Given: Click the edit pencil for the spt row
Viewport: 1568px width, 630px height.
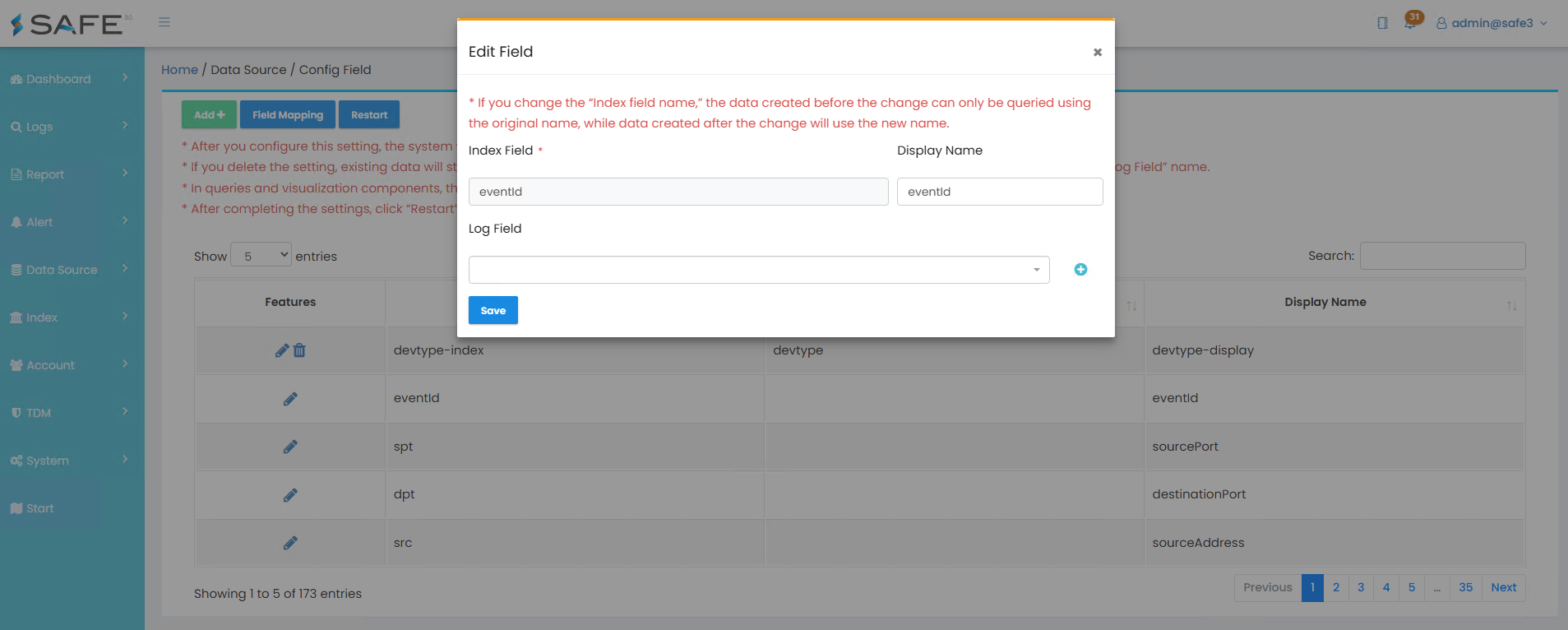Looking at the screenshot, I should coord(290,447).
